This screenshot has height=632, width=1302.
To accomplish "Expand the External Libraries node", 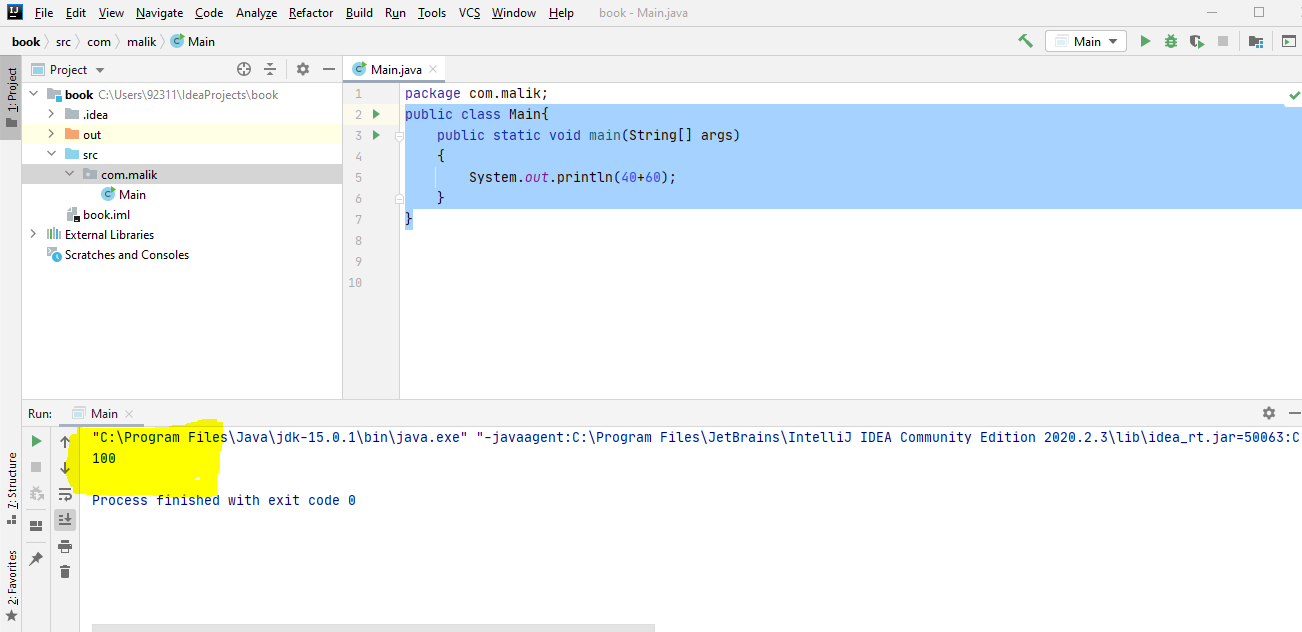I will tap(32, 234).
